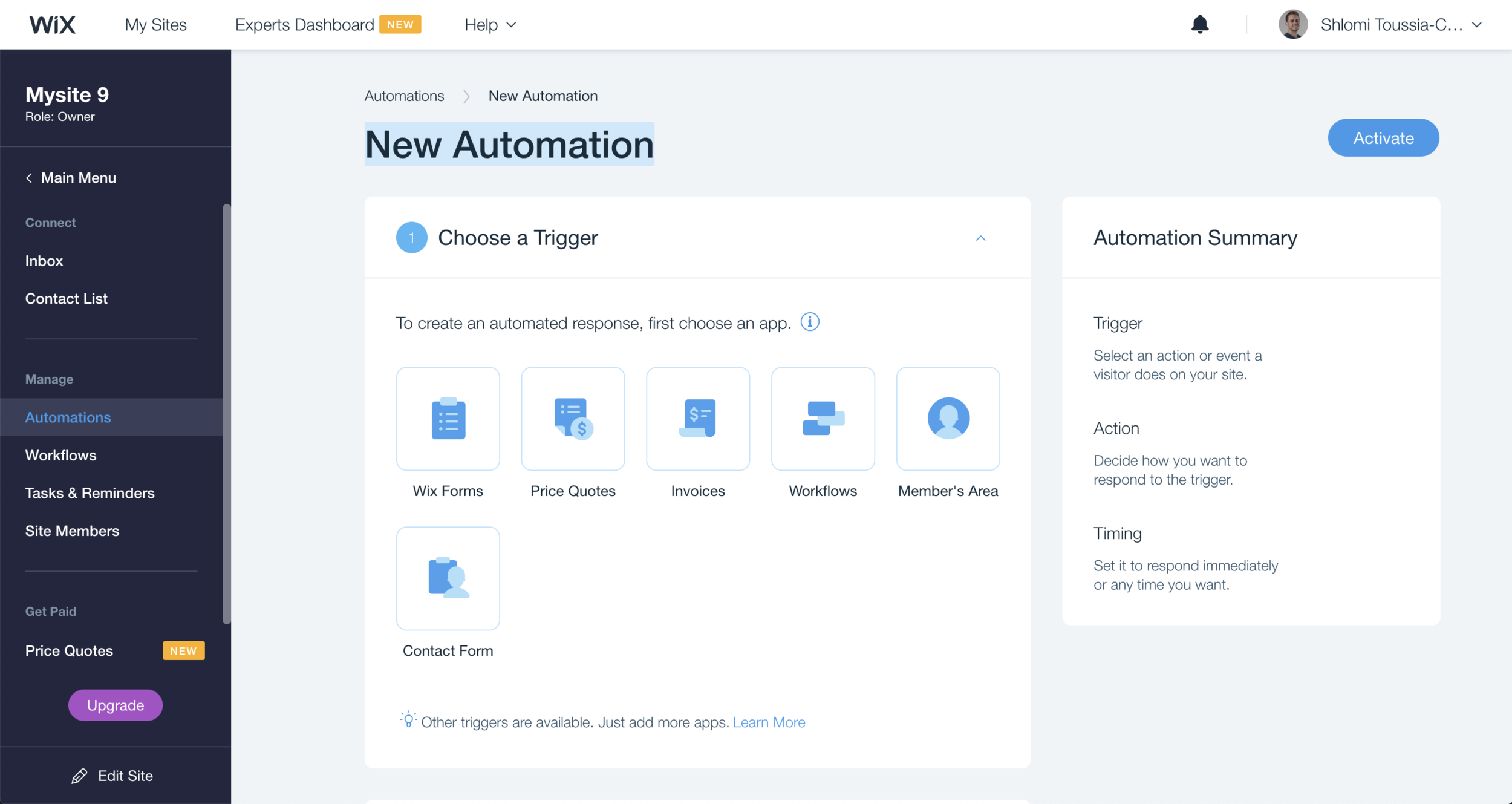Screen dimensions: 1512x804
Task: Open the Help dropdown menu
Action: click(x=490, y=25)
